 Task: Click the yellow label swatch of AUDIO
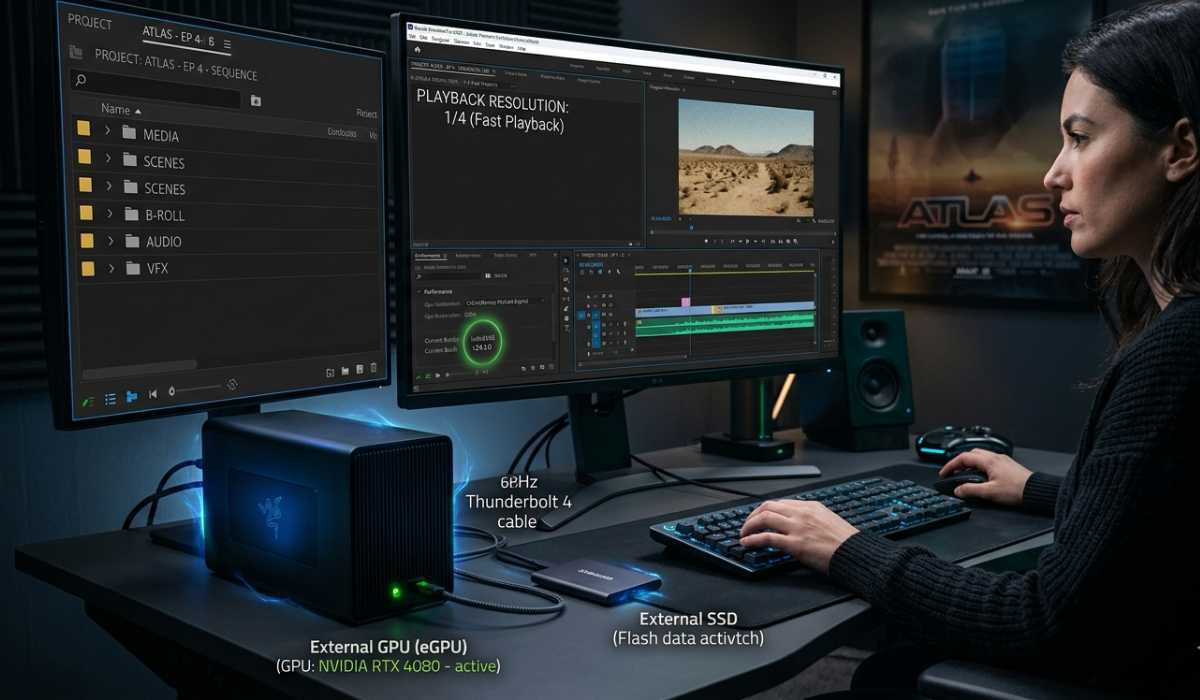pos(87,240)
